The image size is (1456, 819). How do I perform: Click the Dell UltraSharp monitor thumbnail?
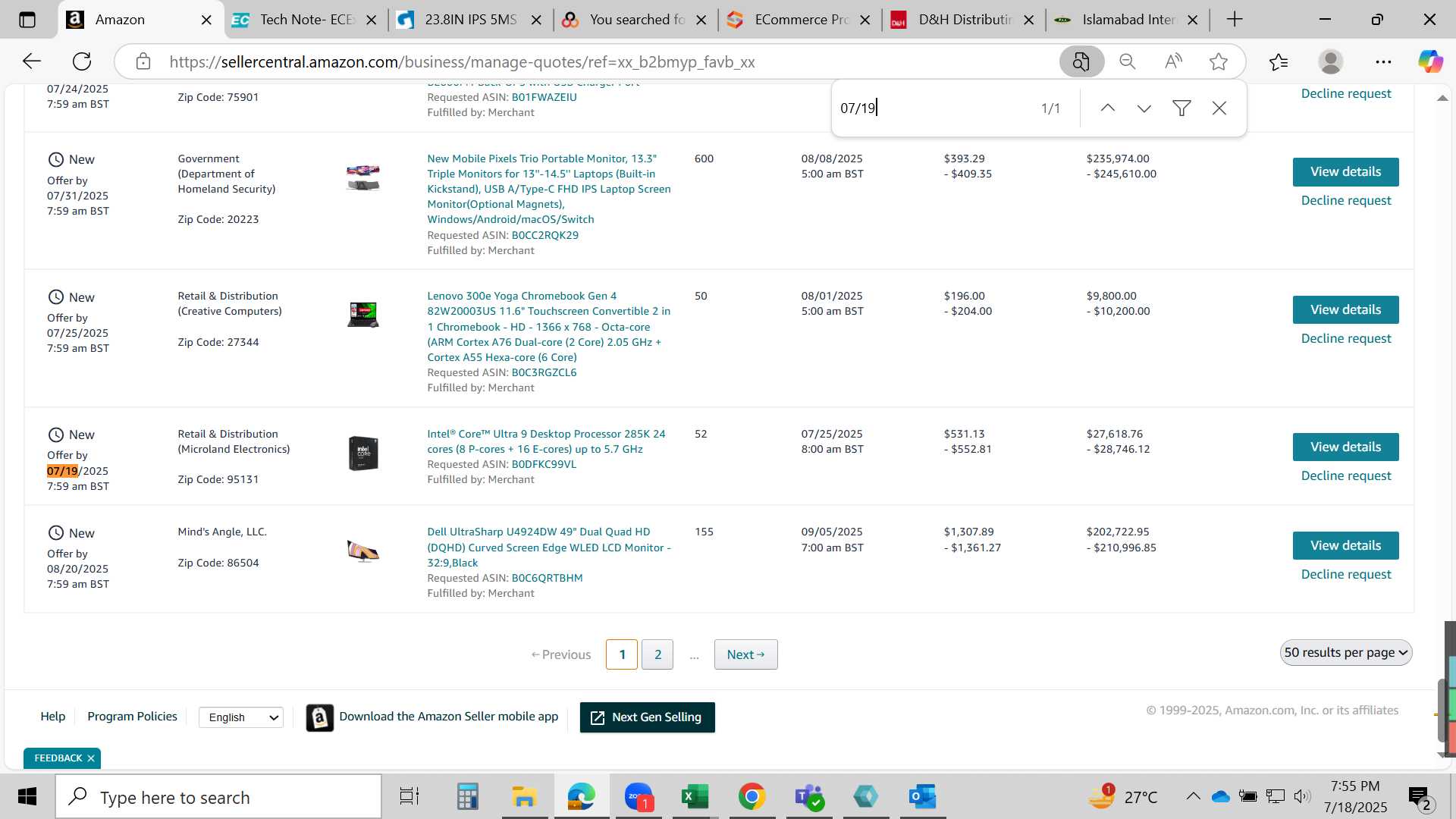coord(362,551)
